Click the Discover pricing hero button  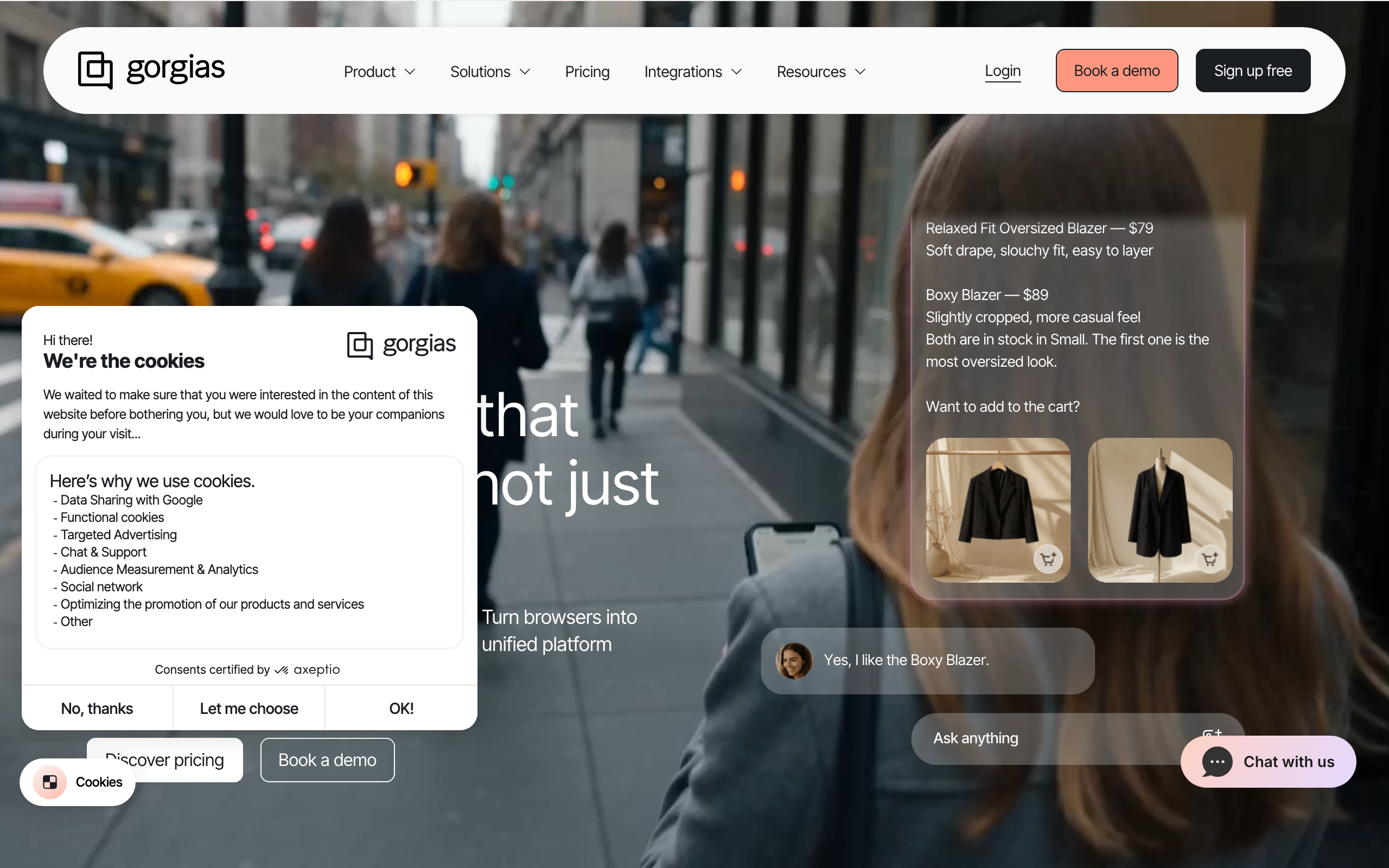coord(165,760)
